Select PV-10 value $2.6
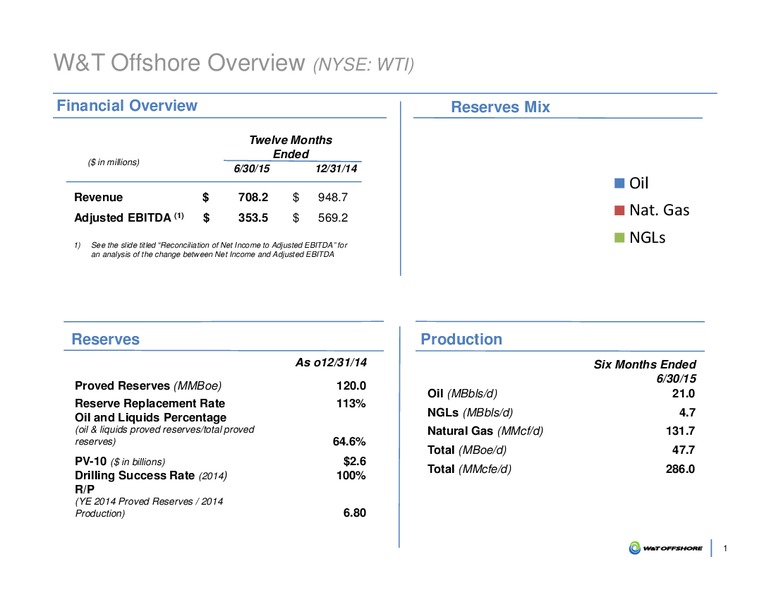The image size is (776, 600). point(355,461)
